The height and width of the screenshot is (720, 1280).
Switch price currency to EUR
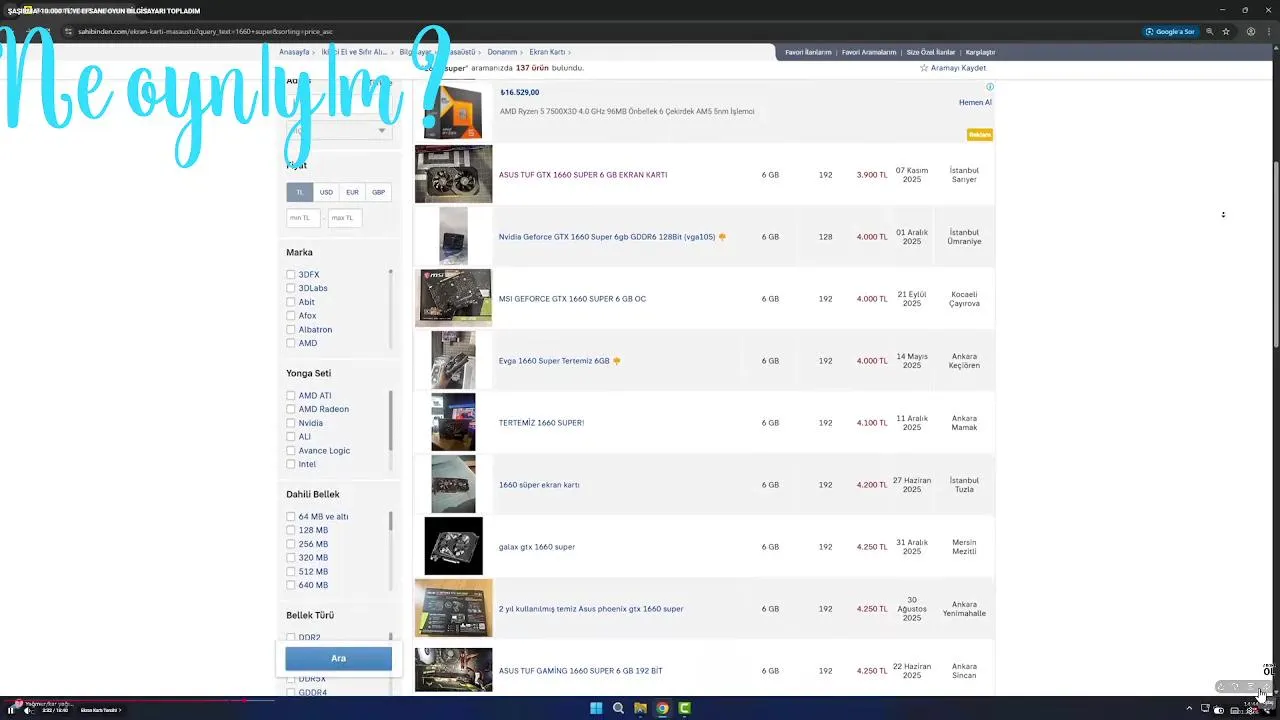pyautogui.click(x=352, y=192)
